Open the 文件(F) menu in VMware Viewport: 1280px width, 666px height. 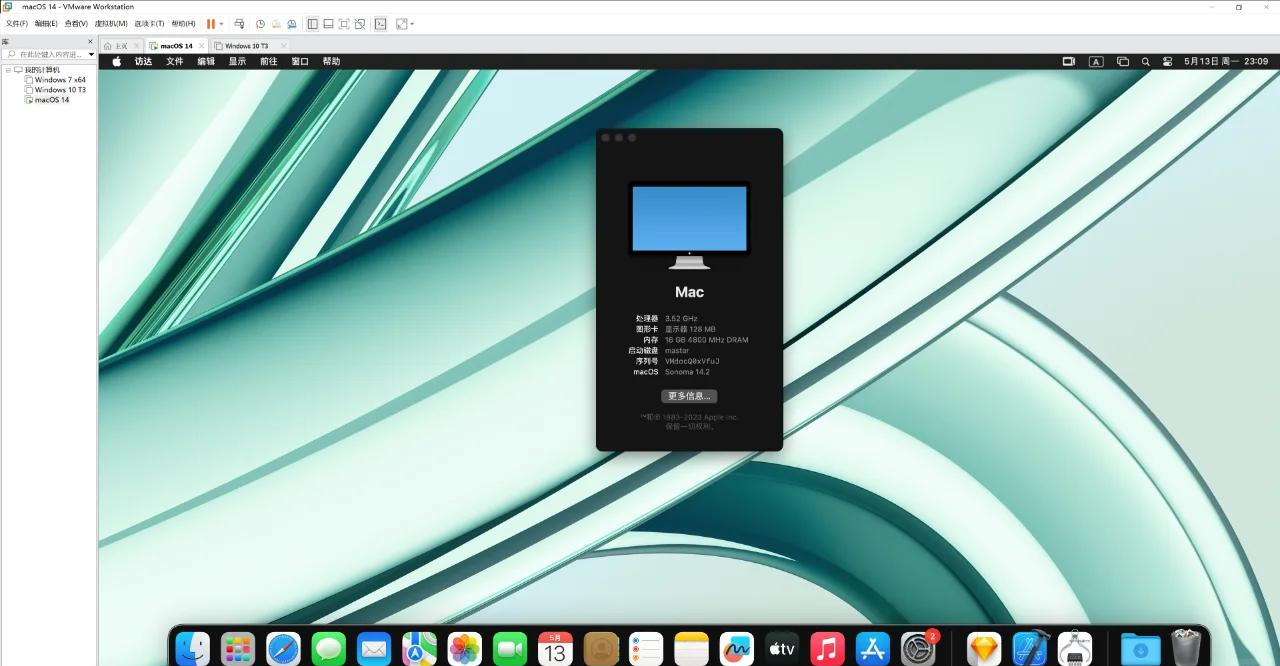click(17, 23)
